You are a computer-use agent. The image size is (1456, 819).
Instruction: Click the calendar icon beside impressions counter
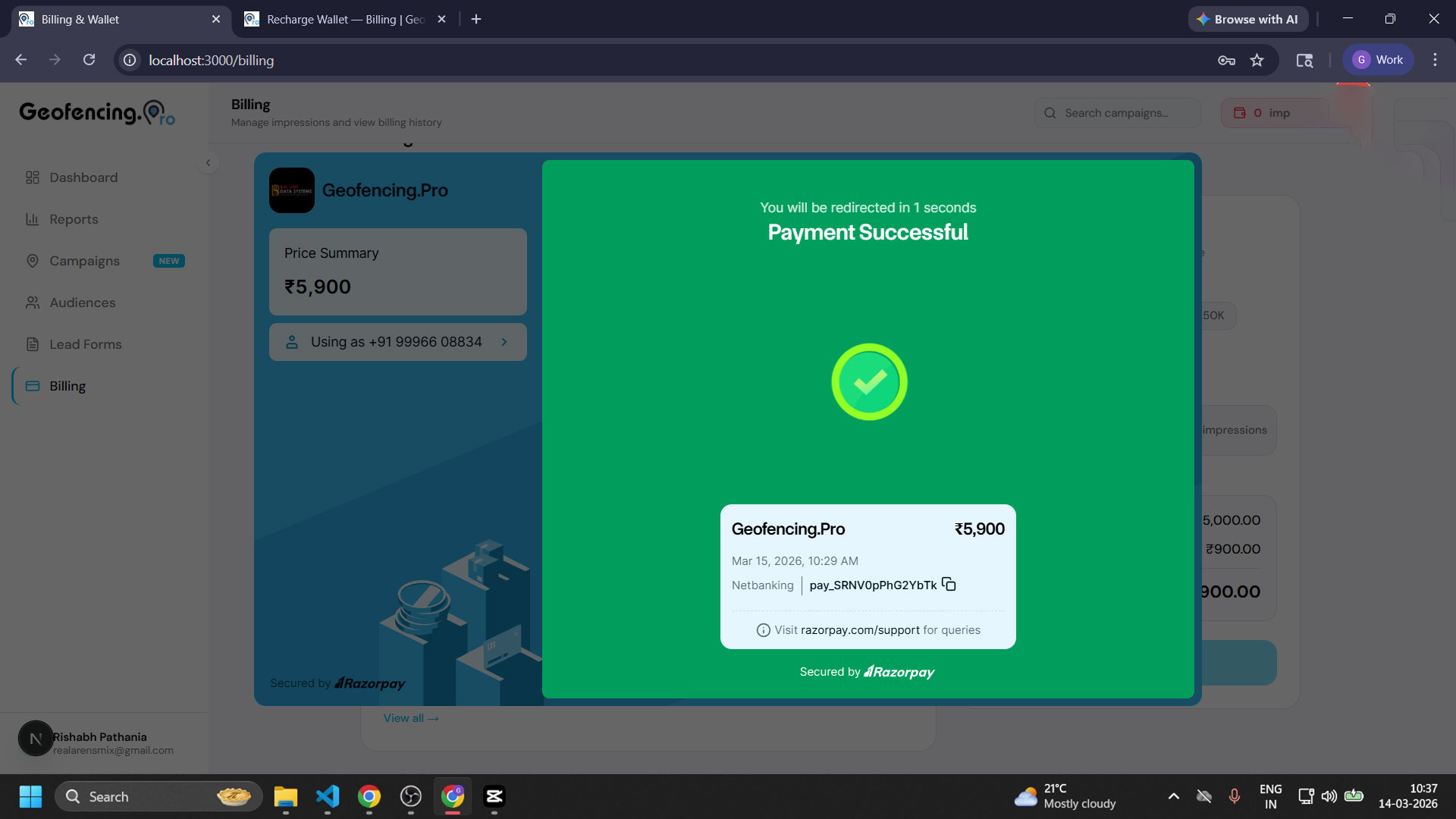pos(1241,112)
